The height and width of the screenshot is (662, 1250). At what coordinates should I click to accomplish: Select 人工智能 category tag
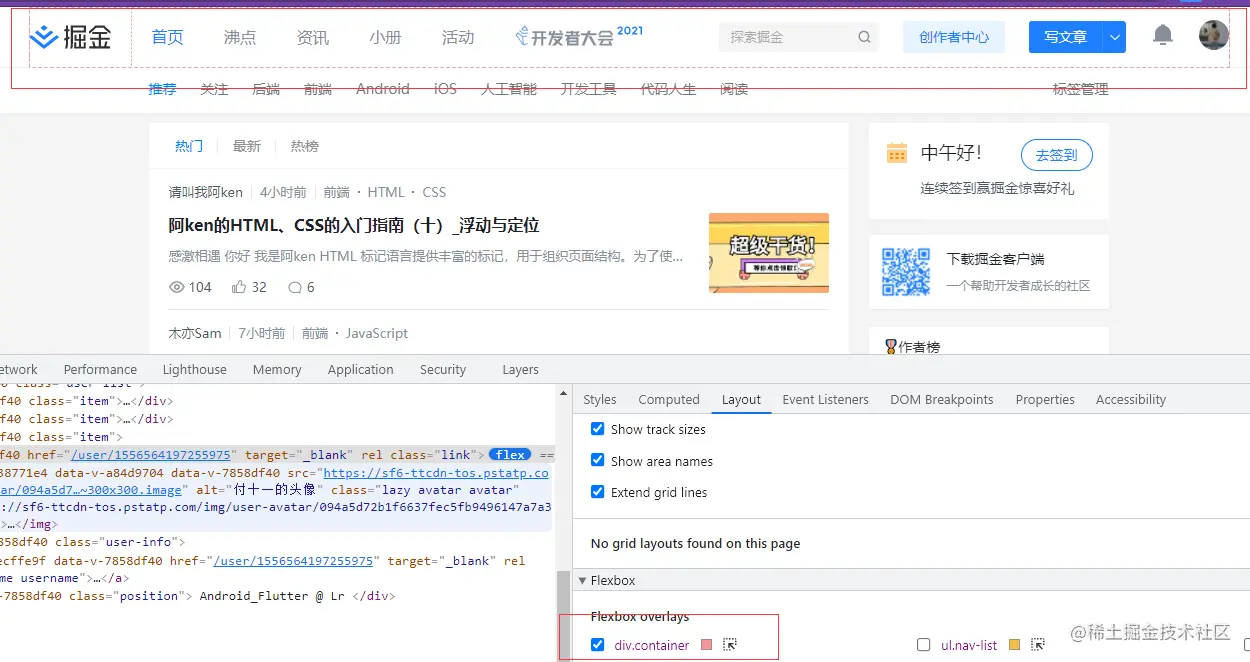(509, 89)
